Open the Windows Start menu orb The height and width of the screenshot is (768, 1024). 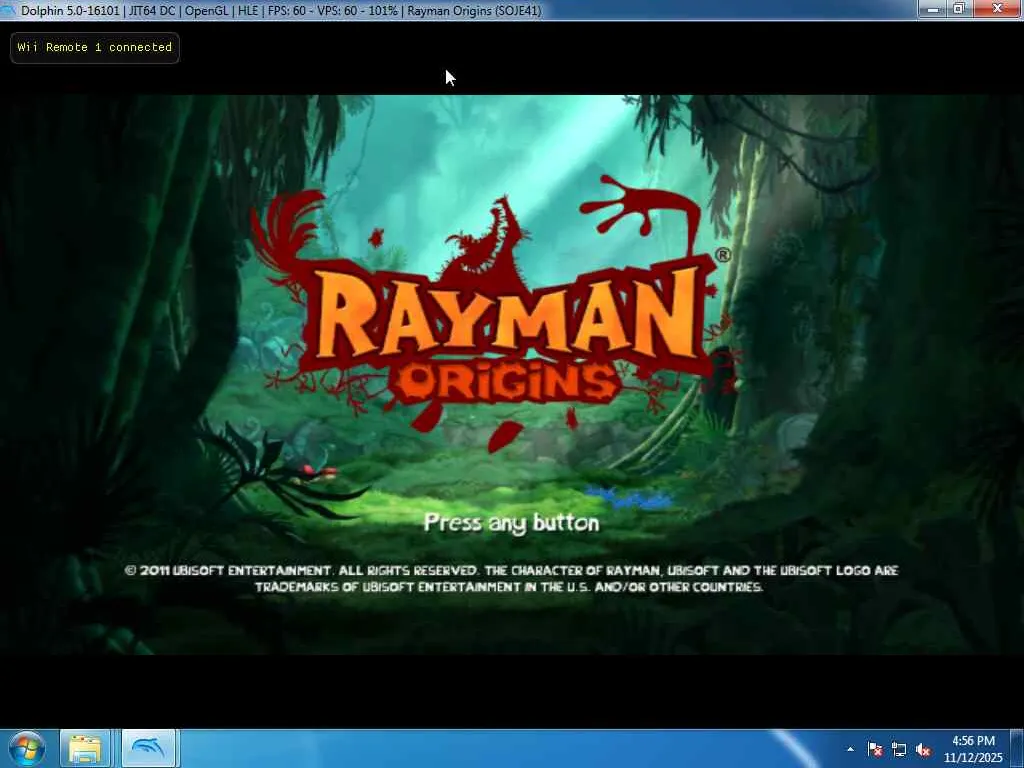point(26,748)
